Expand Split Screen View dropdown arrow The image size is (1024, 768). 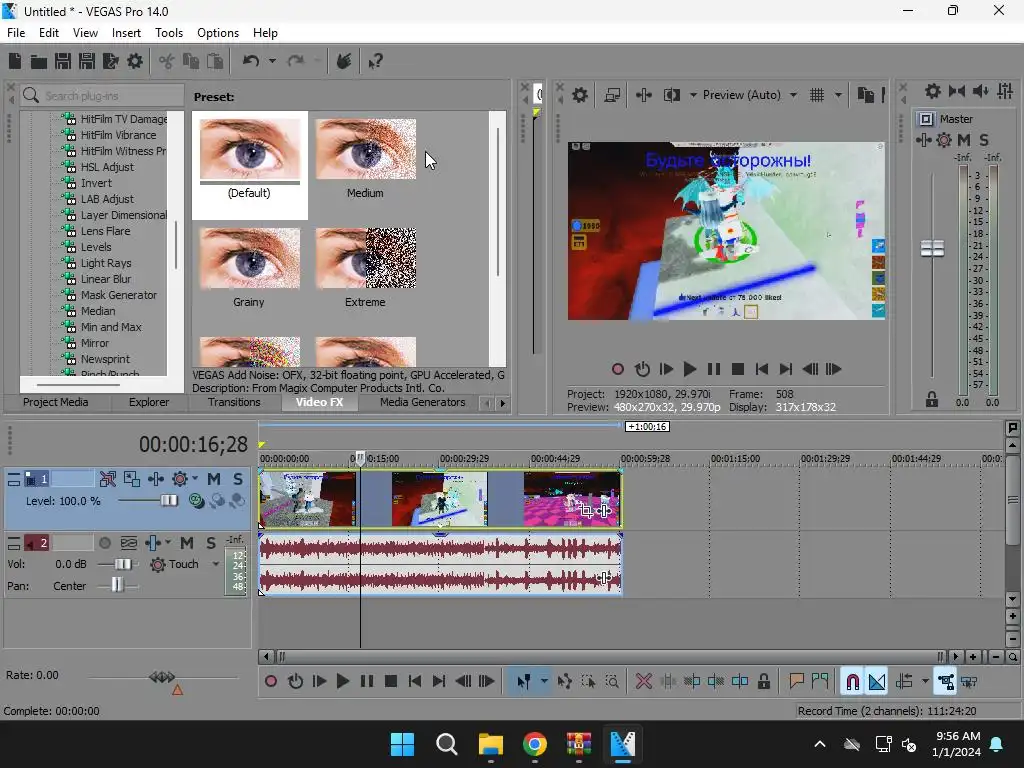pos(693,95)
